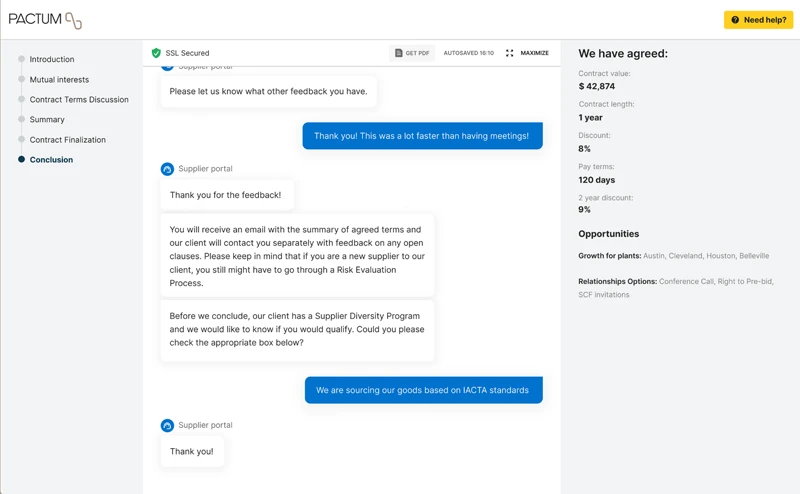This screenshot has width=800, height=494.
Task: Click the MAXIMIZE label
Action: (x=534, y=53)
